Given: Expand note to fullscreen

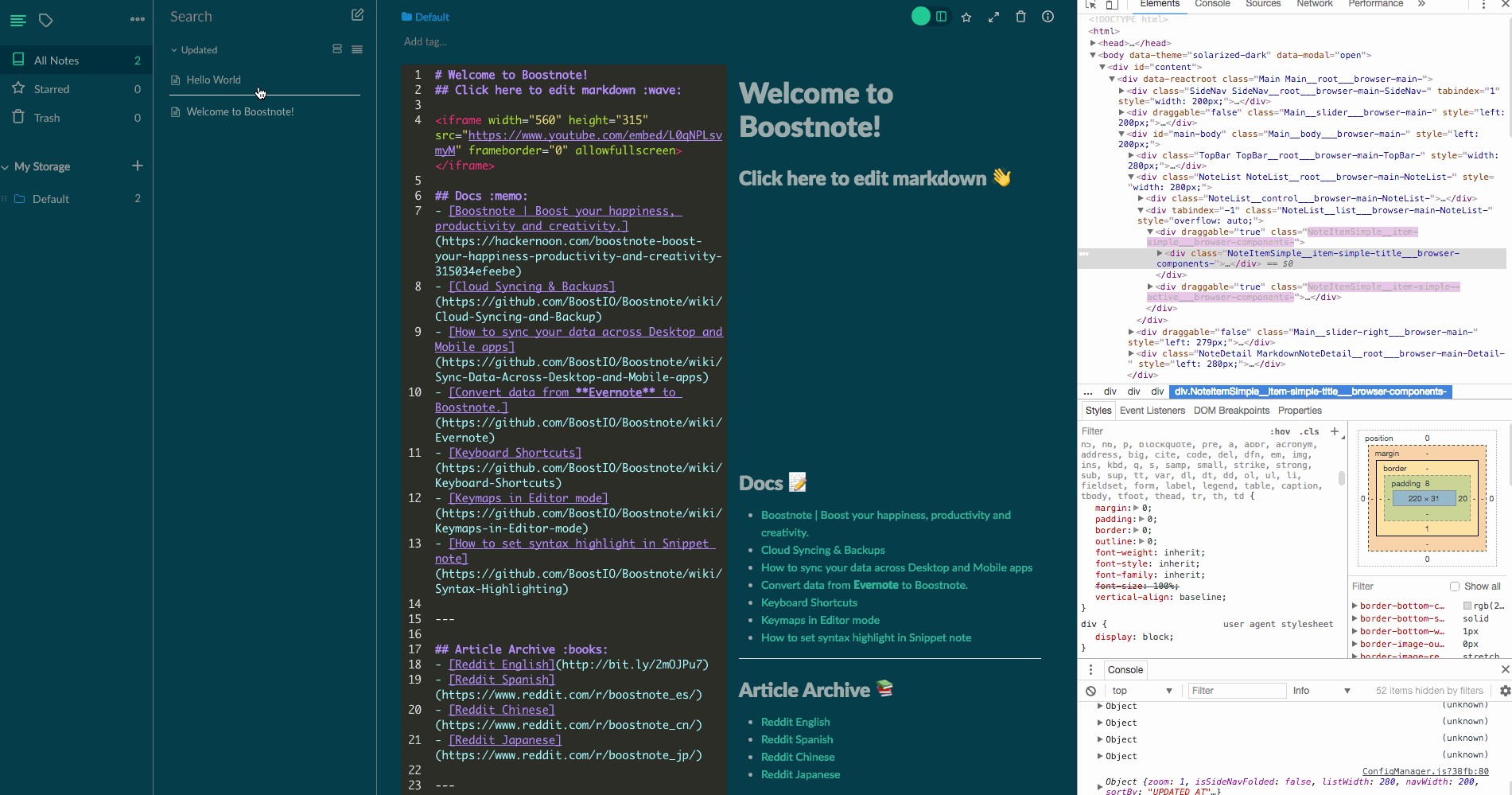Looking at the screenshot, I should [x=993, y=17].
